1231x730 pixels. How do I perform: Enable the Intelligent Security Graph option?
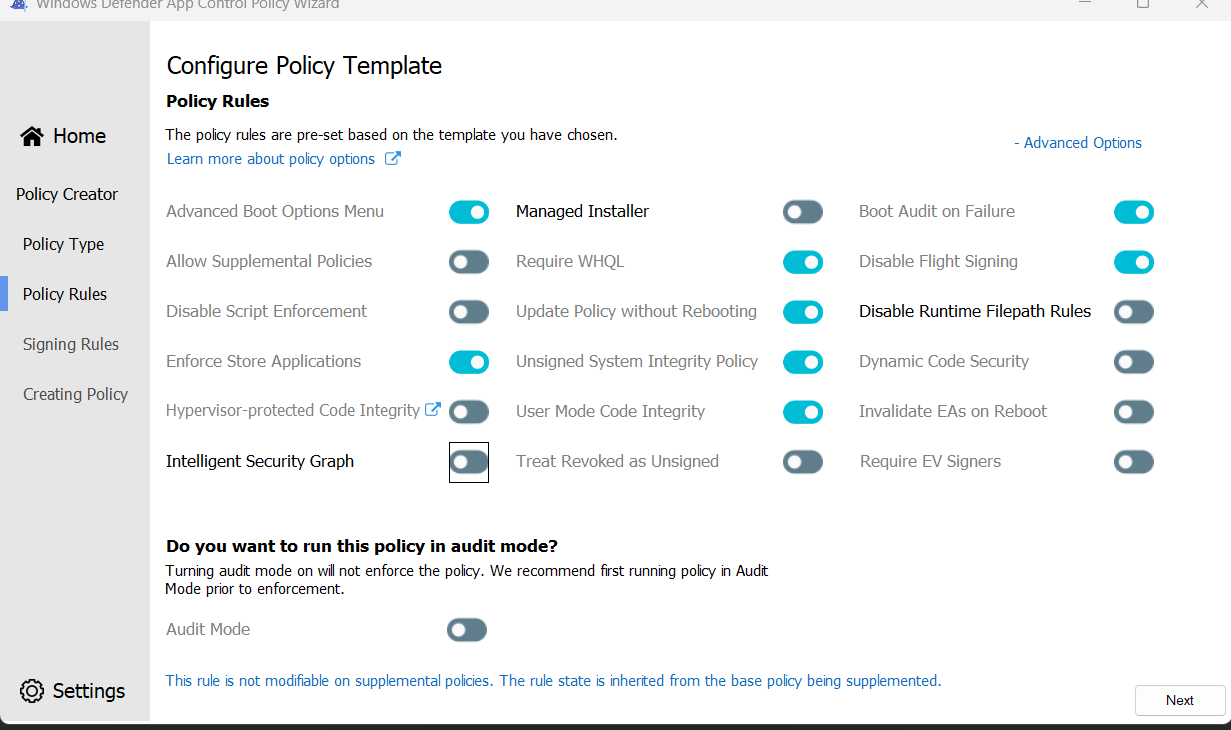(469, 461)
